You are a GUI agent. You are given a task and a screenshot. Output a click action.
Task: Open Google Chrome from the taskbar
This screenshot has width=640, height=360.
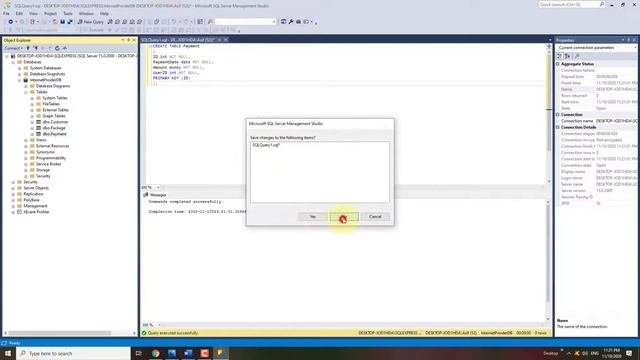click(x=156, y=353)
